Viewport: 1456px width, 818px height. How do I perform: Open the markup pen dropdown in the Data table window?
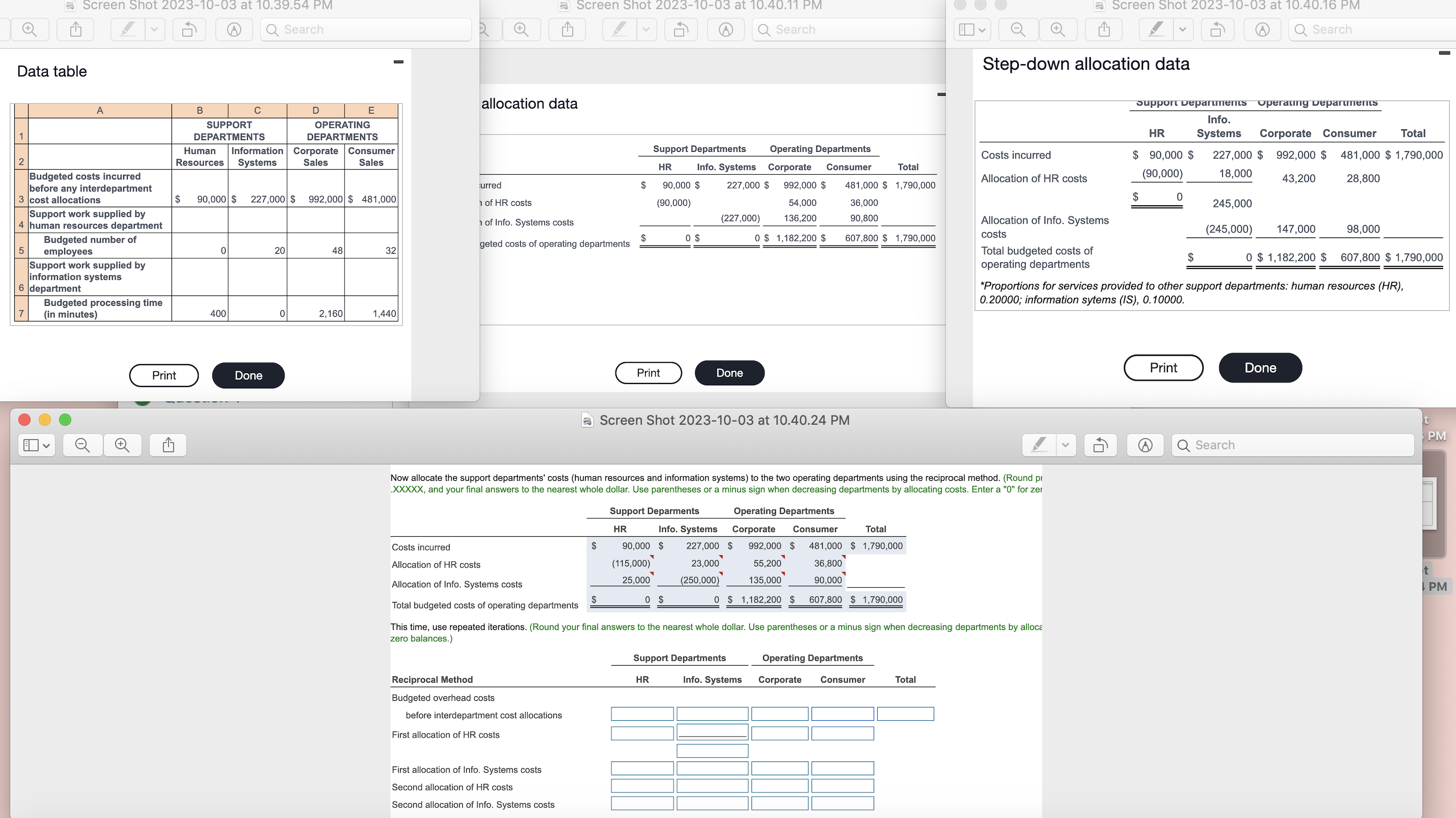tap(155, 30)
